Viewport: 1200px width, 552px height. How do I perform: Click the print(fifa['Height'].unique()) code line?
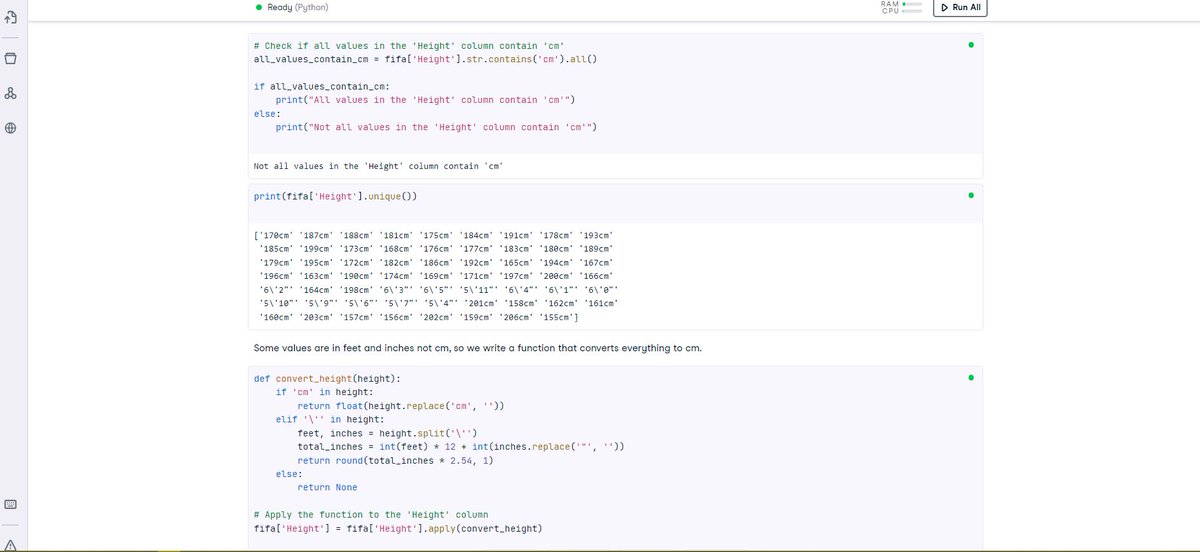tap(335, 196)
